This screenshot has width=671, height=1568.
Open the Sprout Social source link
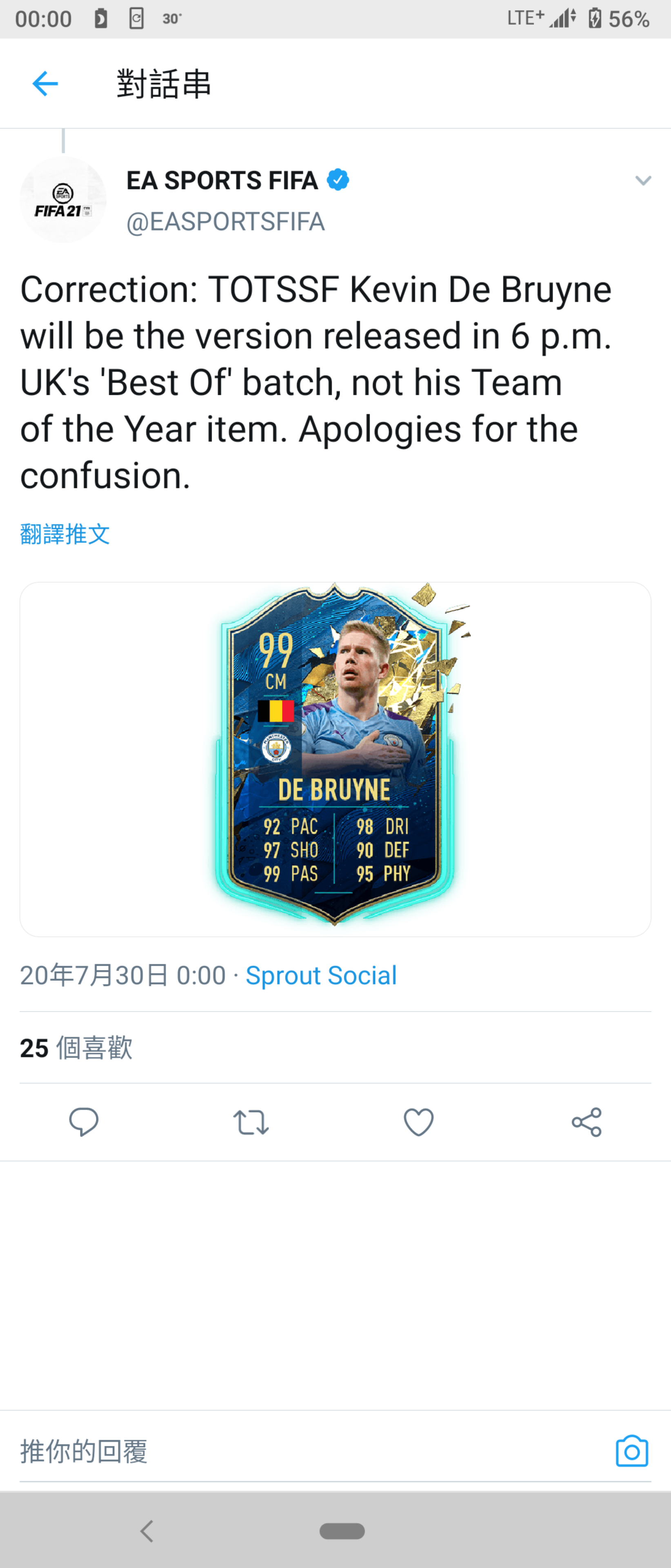coord(321,975)
